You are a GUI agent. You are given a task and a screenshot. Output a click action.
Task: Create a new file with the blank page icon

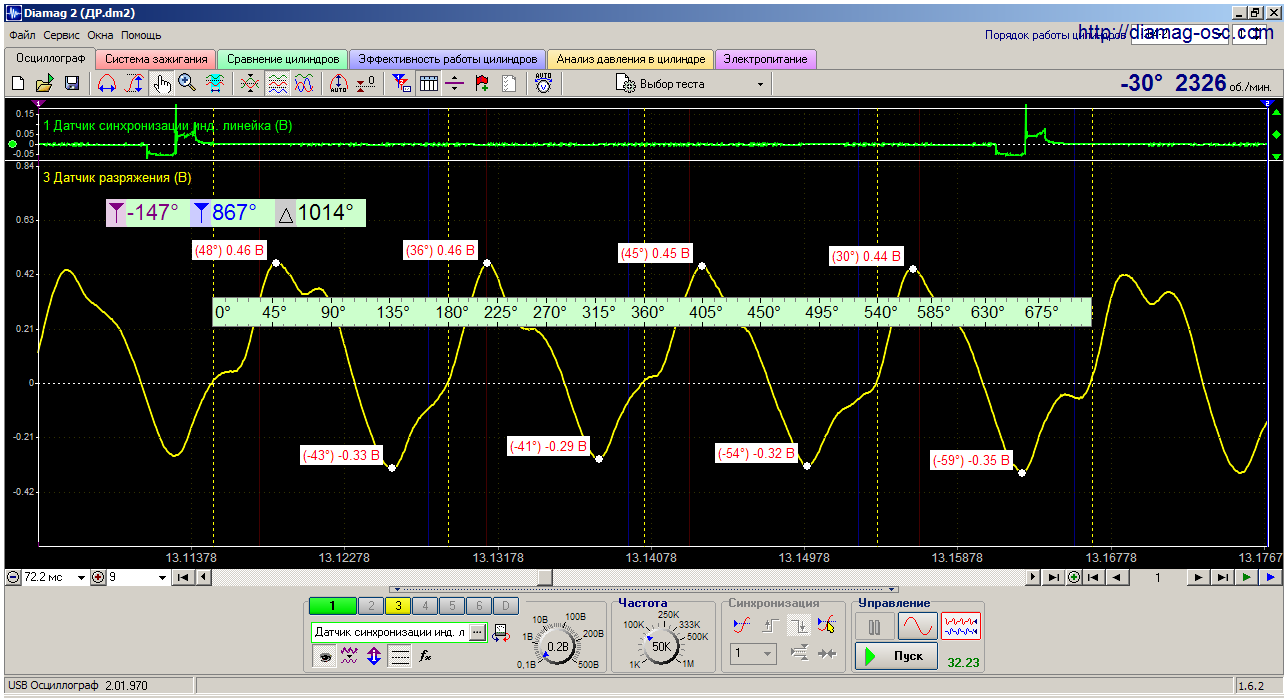point(17,84)
